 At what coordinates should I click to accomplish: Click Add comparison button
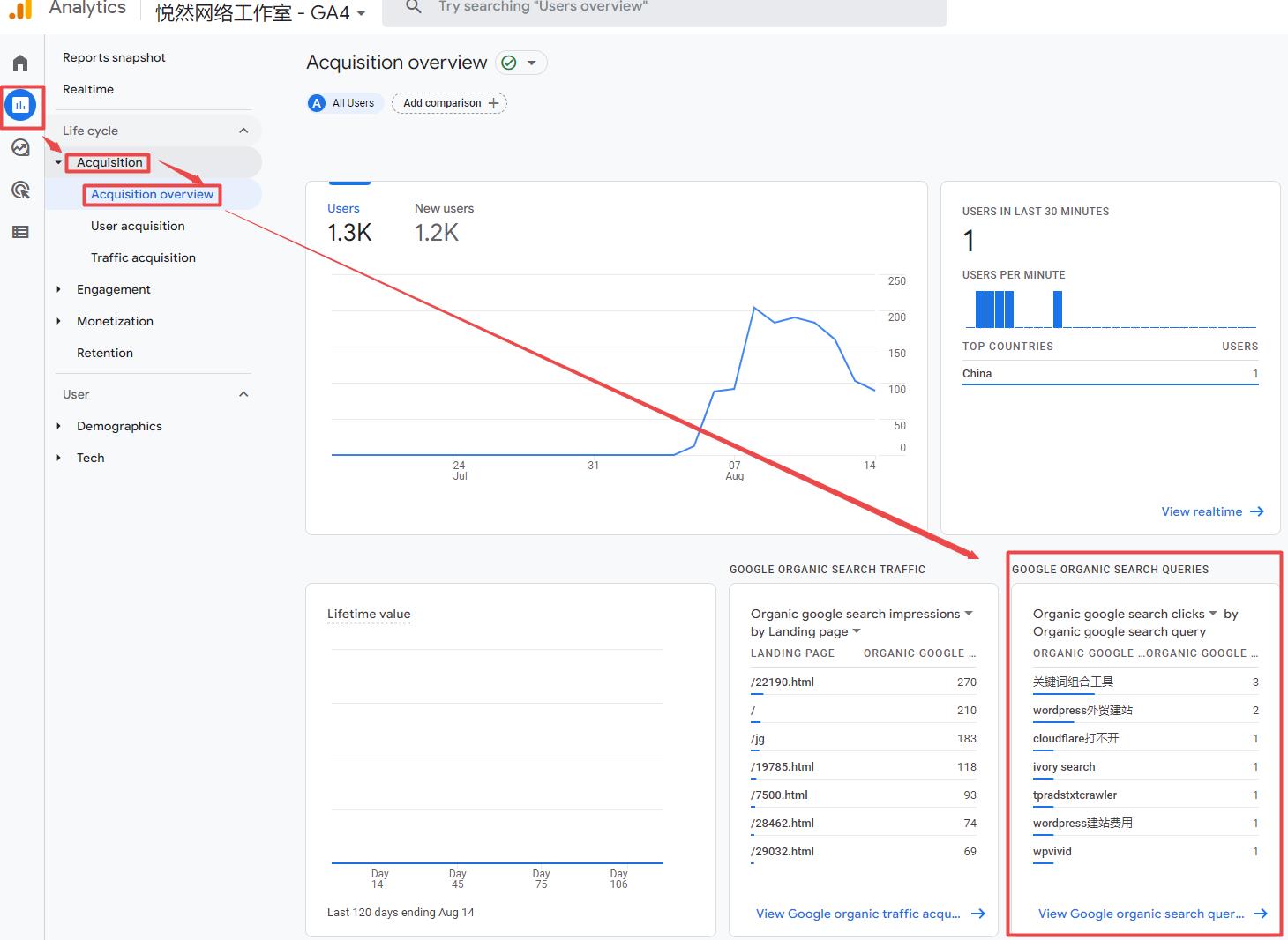[x=449, y=103]
